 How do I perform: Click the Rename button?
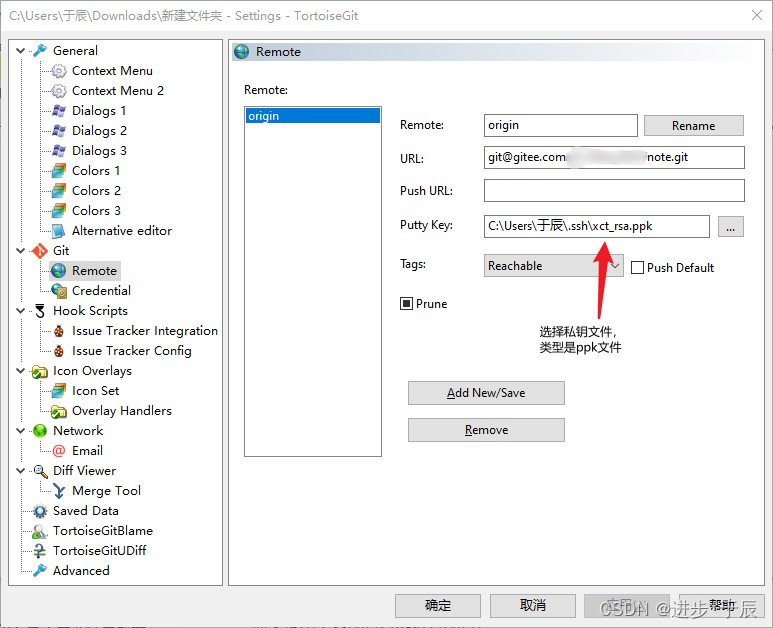[694, 126]
